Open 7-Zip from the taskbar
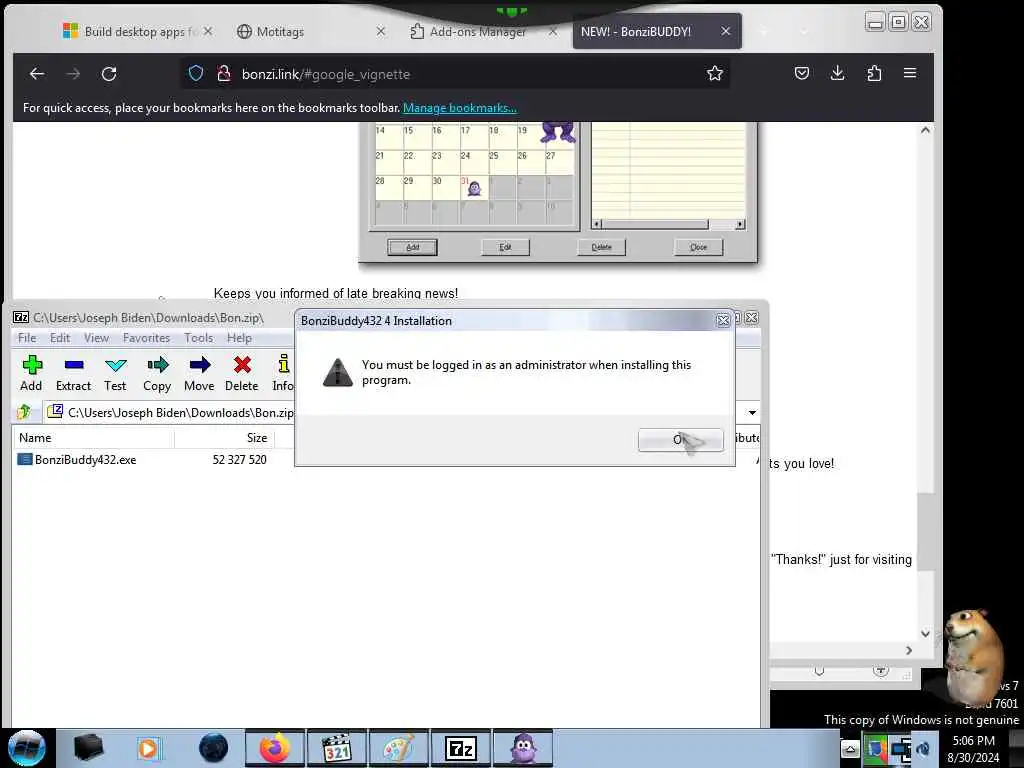The width and height of the screenshot is (1024, 768). coord(460,748)
